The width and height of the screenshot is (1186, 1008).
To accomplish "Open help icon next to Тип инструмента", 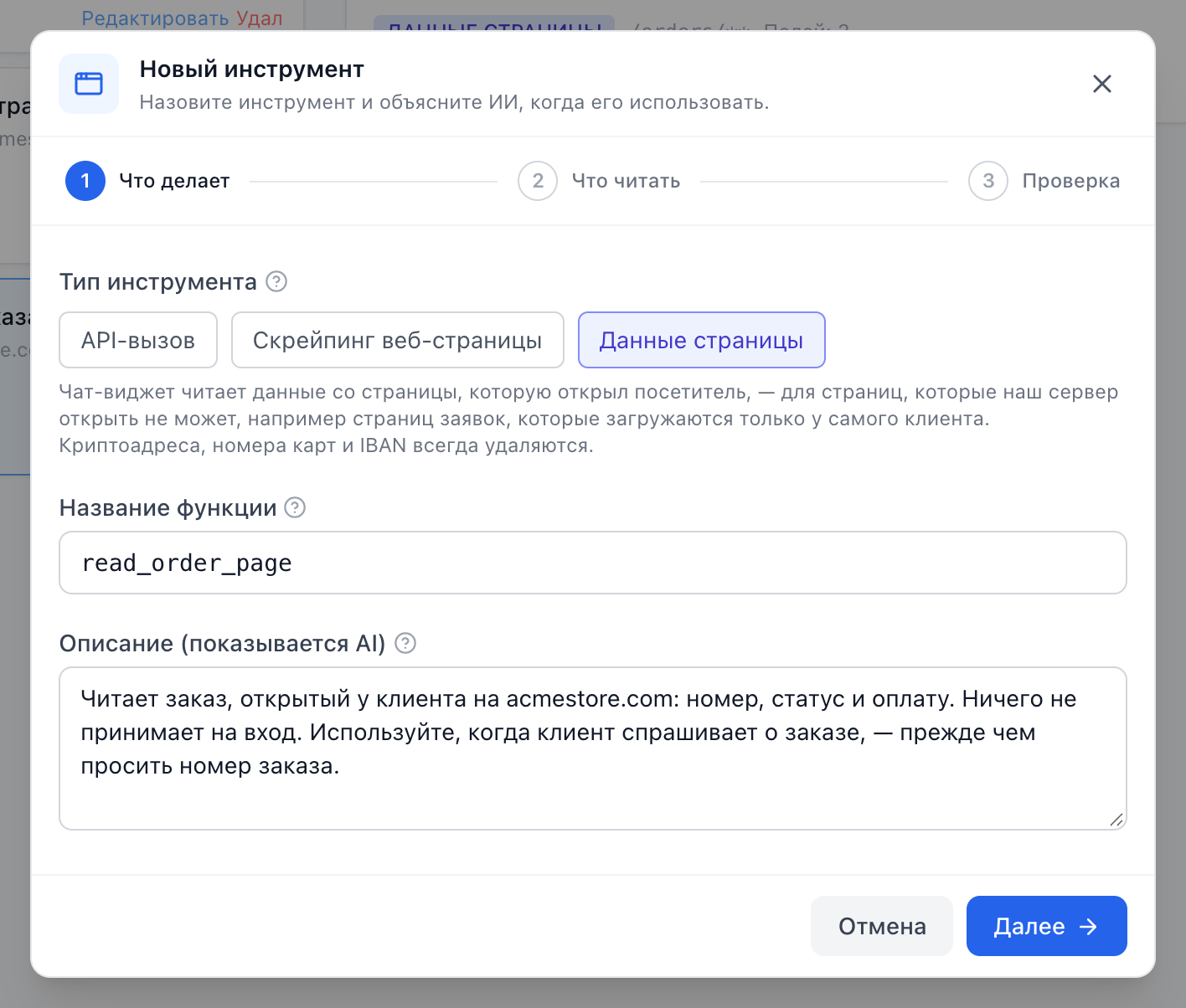I will click(x=276, y=281).
